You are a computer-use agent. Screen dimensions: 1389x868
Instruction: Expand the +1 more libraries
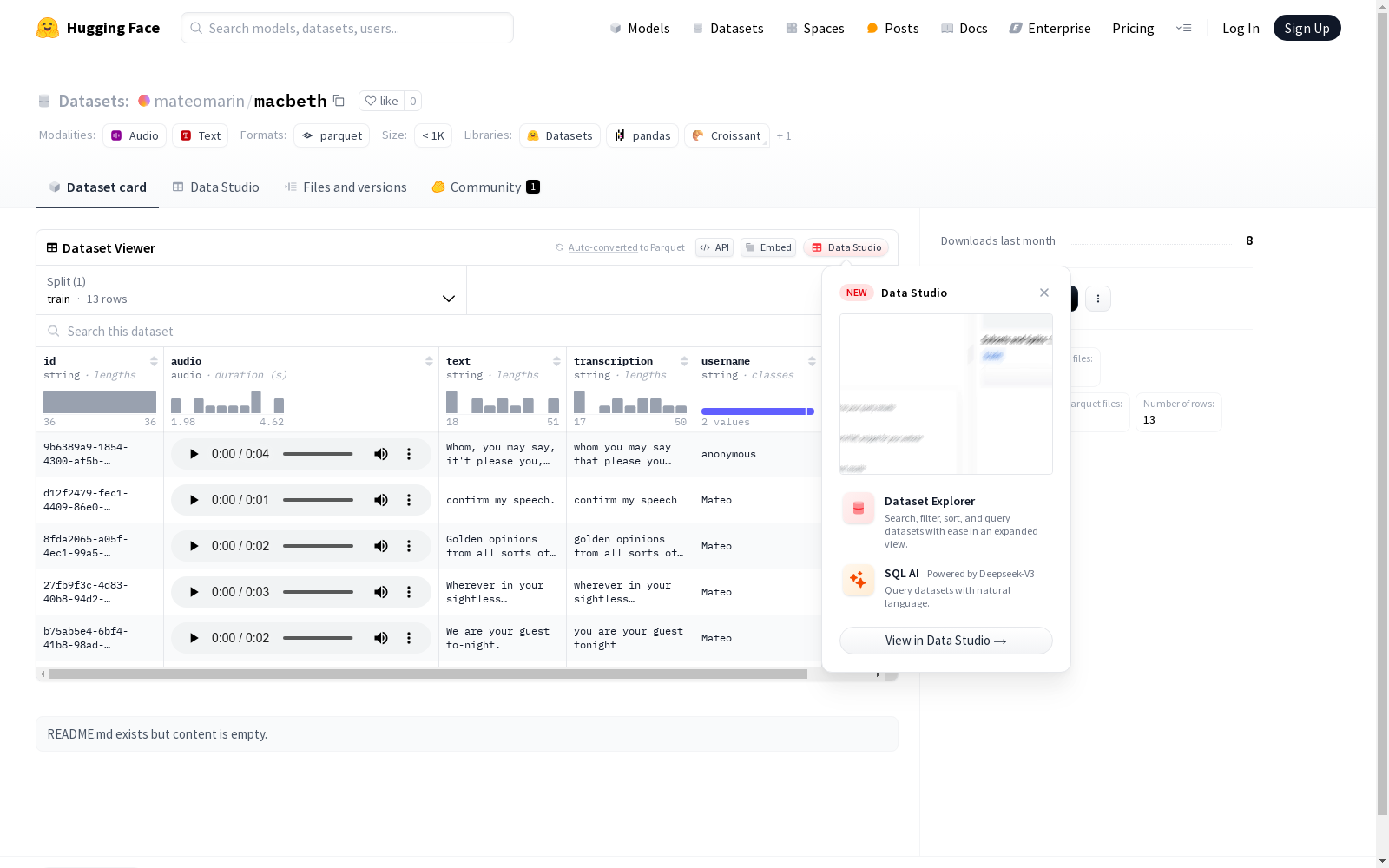[x=784, y=136]
